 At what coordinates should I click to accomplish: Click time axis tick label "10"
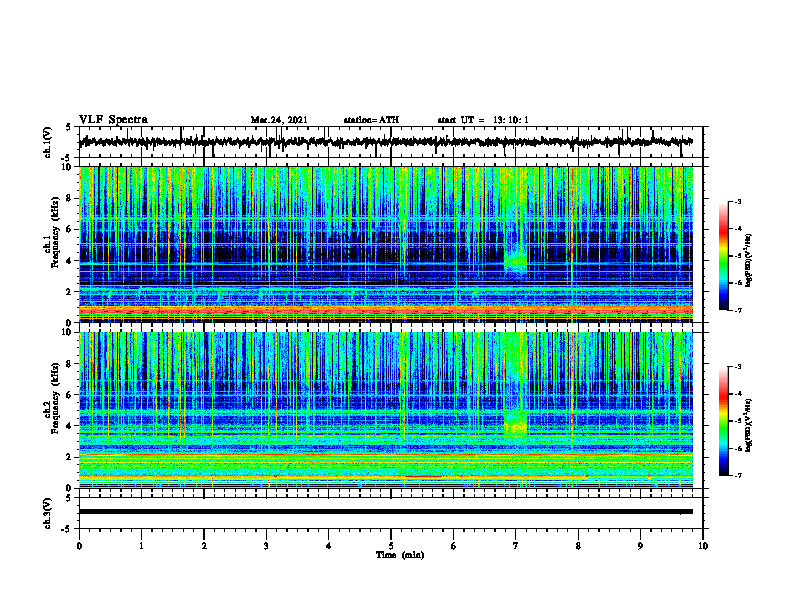[703, 546]
